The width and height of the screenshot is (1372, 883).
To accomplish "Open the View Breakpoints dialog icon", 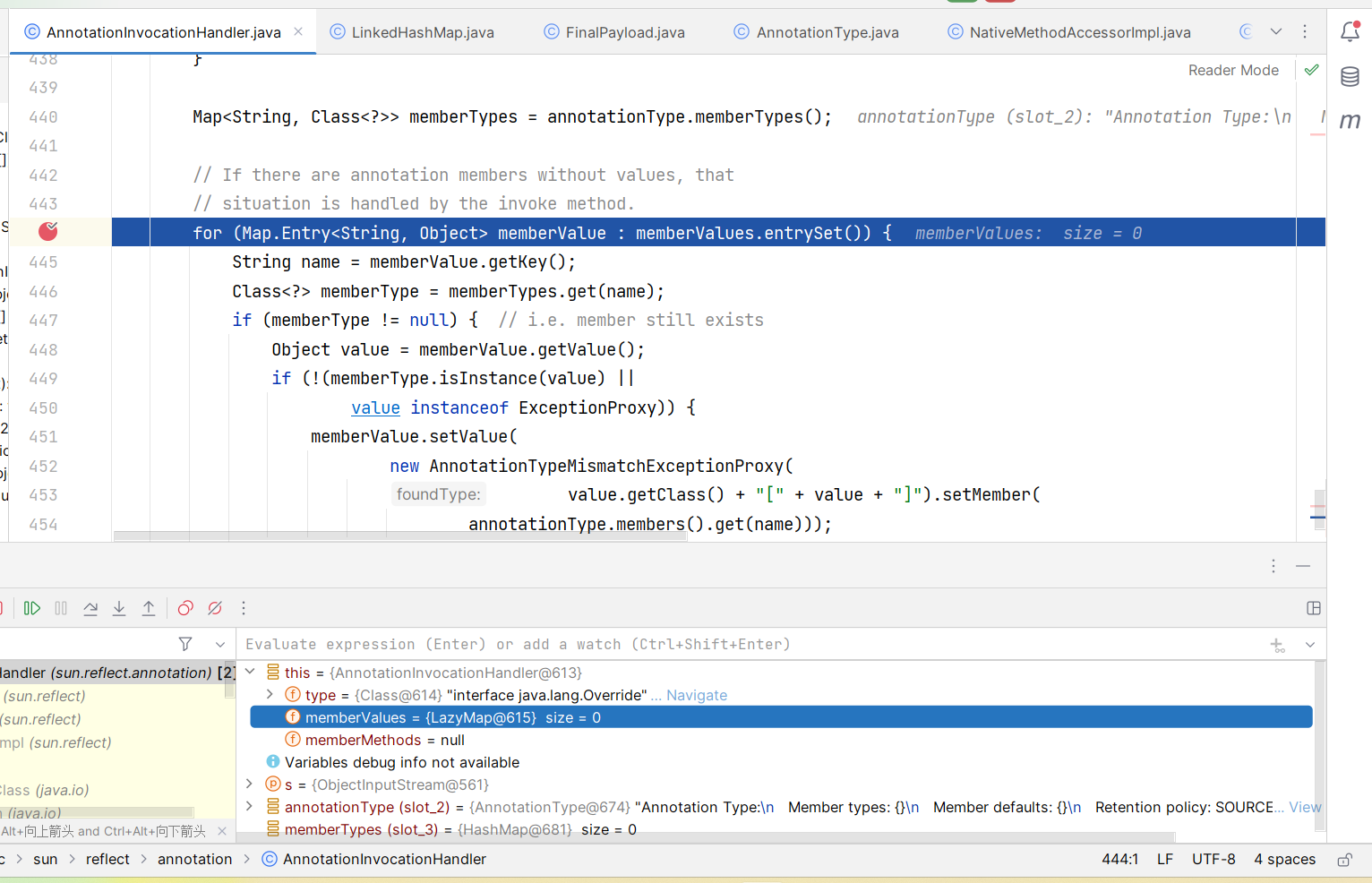I will click(x=185, y=608).
